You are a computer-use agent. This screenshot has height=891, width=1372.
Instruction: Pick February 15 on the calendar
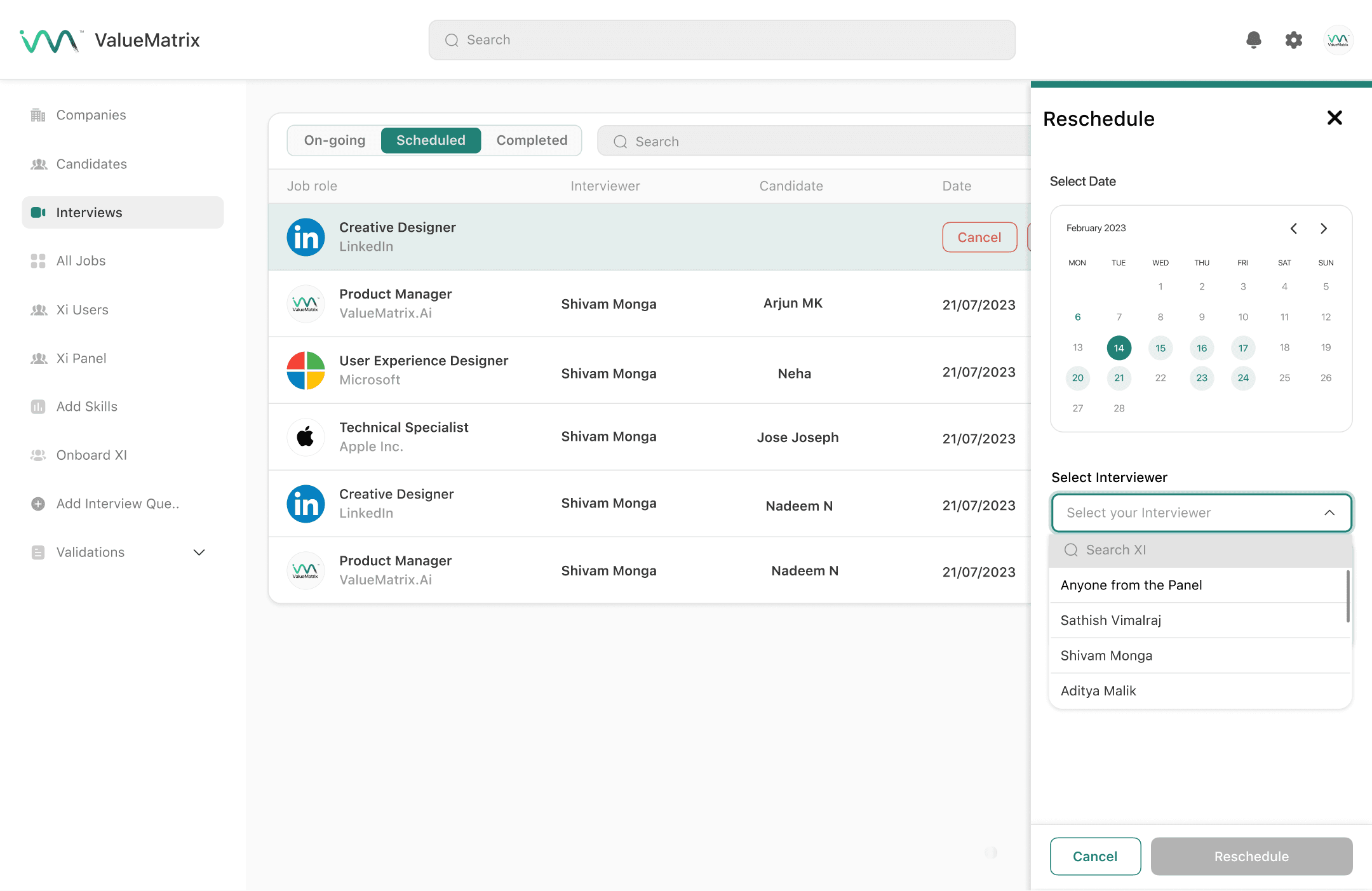[x=1160, y=348]
